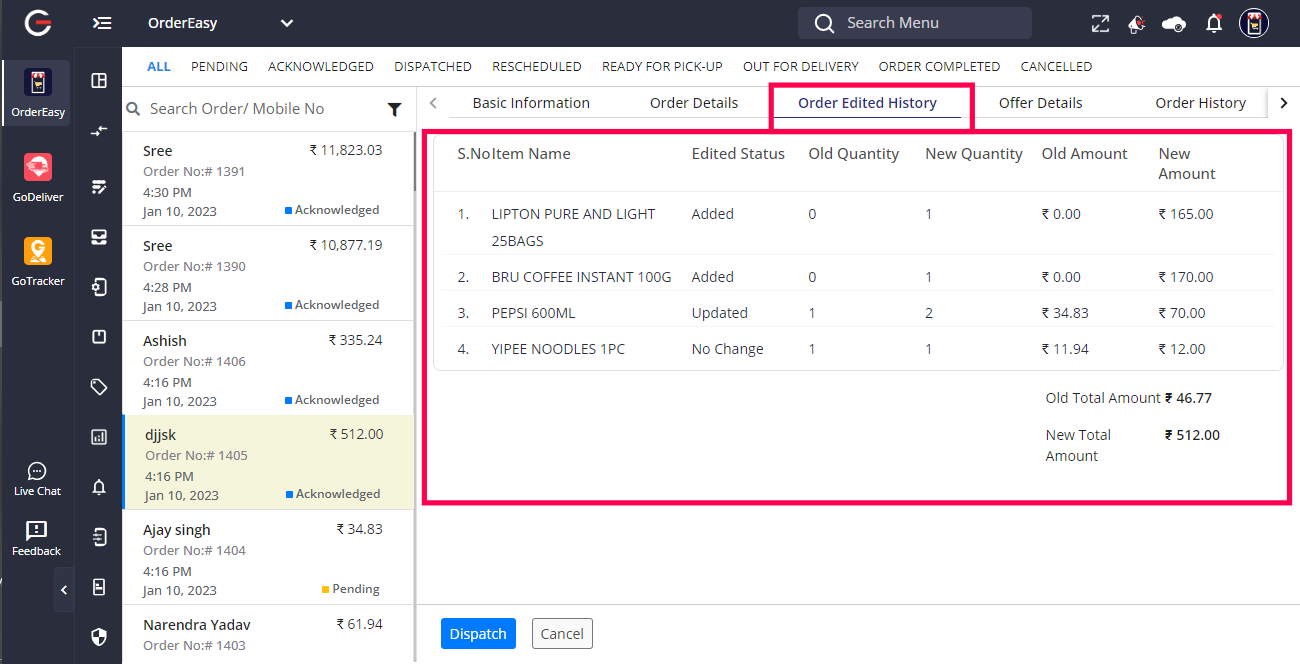Open the sidebar bell notifications icon
This screenshot has height=664, width=1300.
point(99,488)
